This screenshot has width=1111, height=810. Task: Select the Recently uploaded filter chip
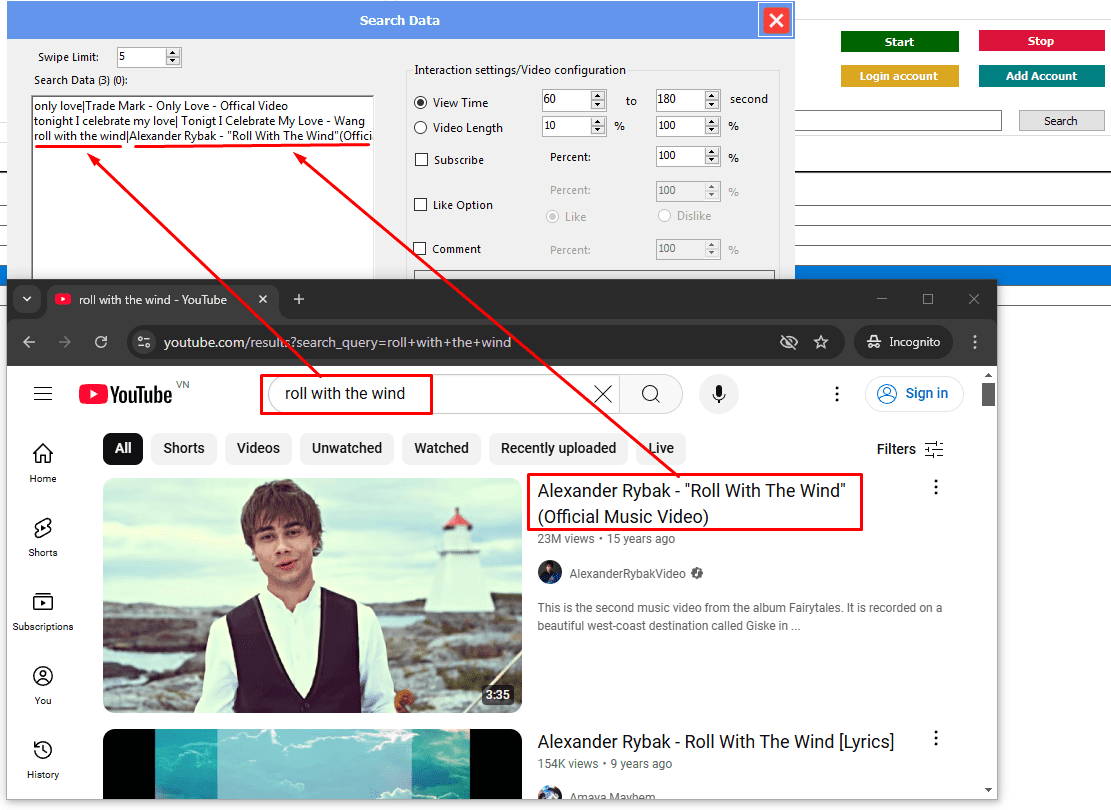click(x=558, y=449)
